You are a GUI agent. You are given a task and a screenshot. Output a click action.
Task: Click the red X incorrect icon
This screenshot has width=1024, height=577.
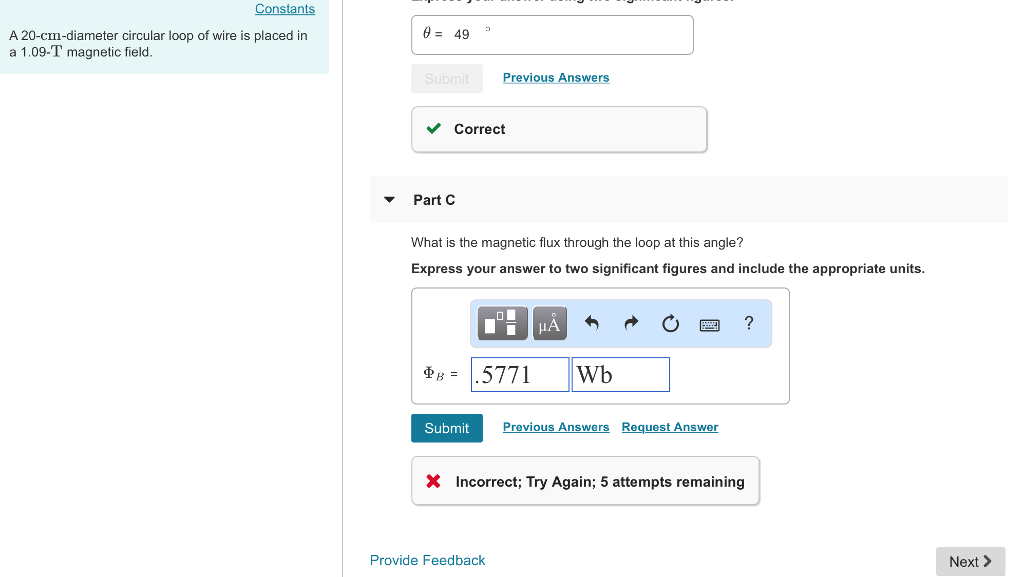point(433,481)
